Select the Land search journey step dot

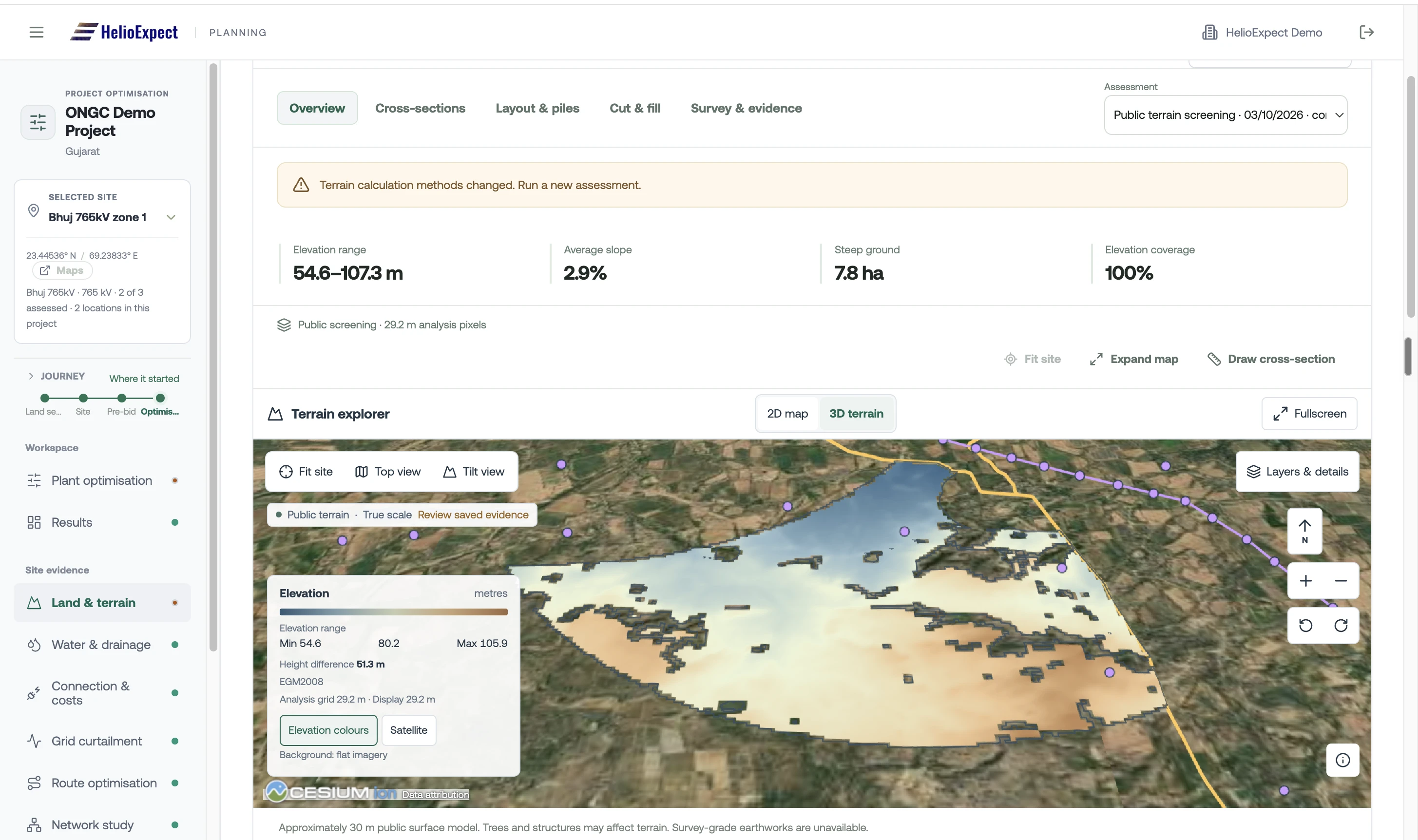45,398
